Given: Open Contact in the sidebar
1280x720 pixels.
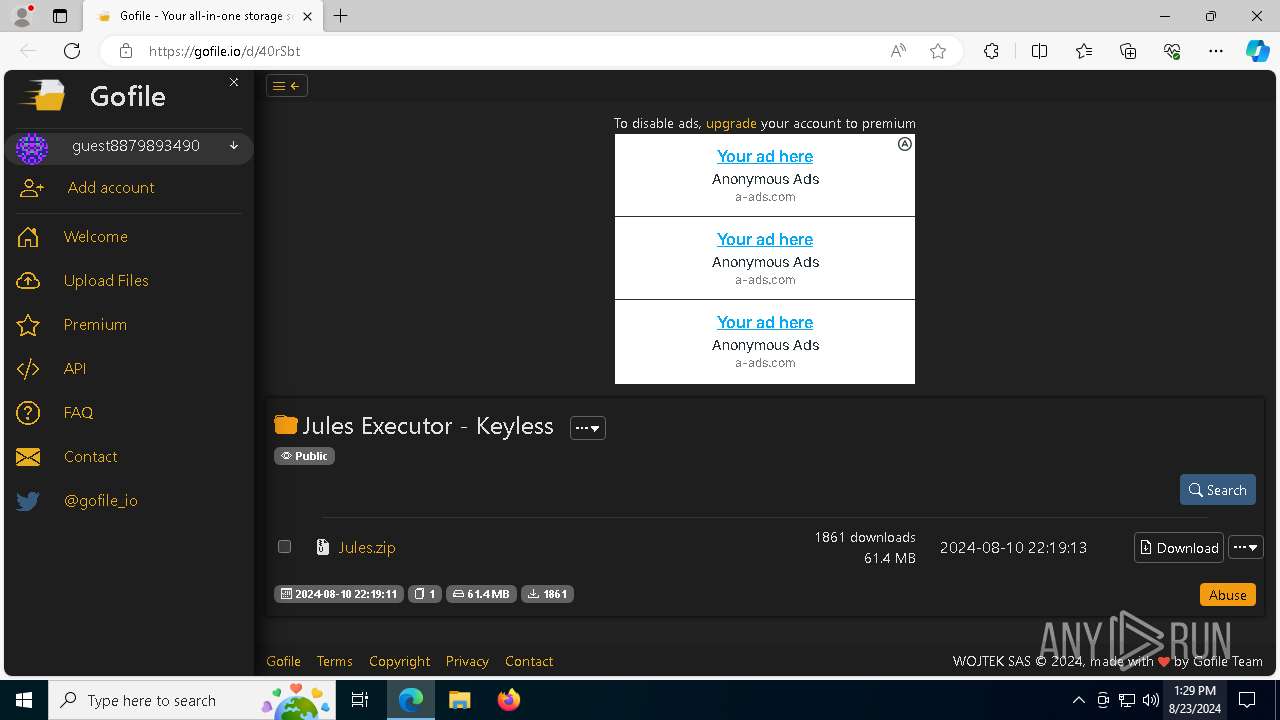Looking at the screenshot, I should tap(90, 457).
